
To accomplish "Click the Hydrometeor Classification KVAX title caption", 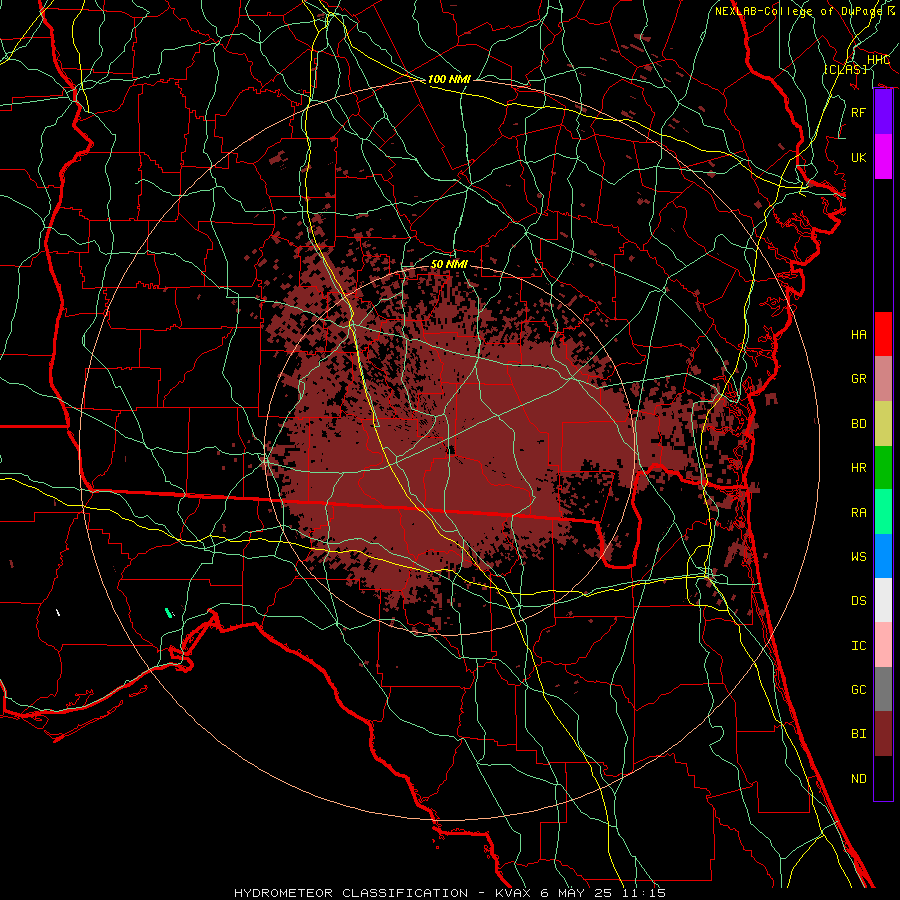I will (x=450, y=893).
